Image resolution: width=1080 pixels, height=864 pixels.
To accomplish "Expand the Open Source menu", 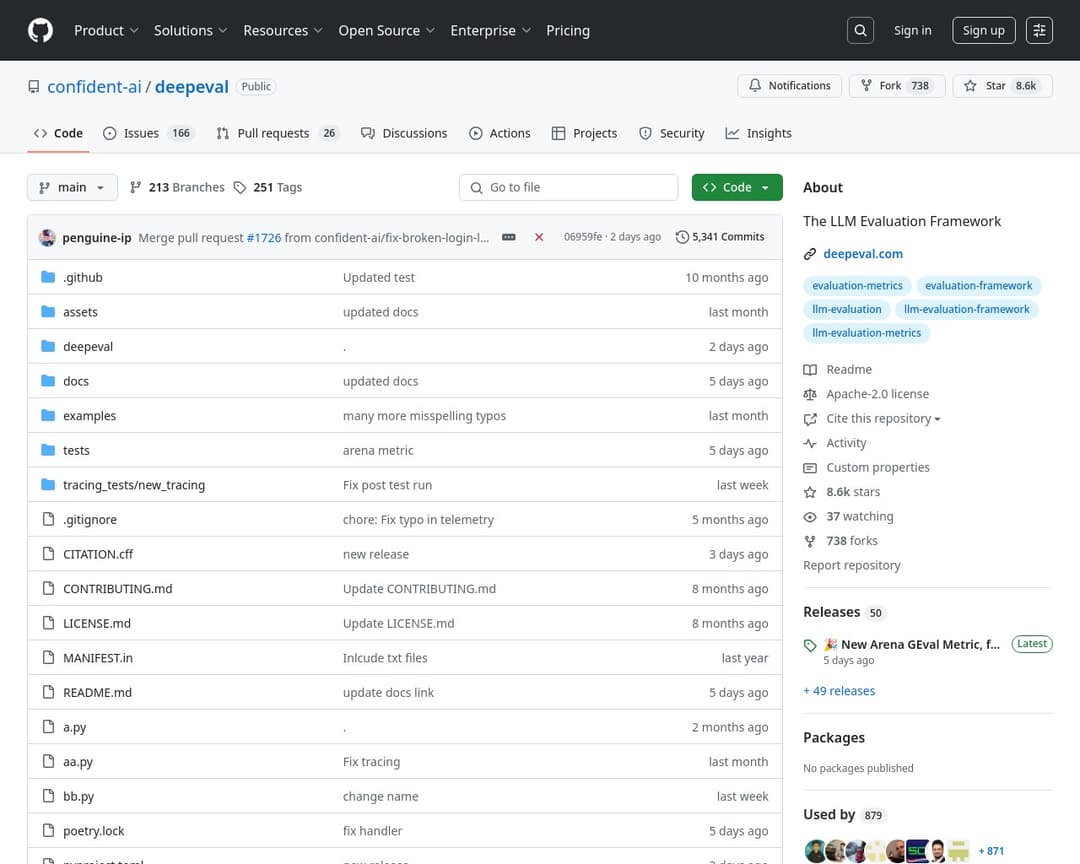I will (x=386, y=30).
